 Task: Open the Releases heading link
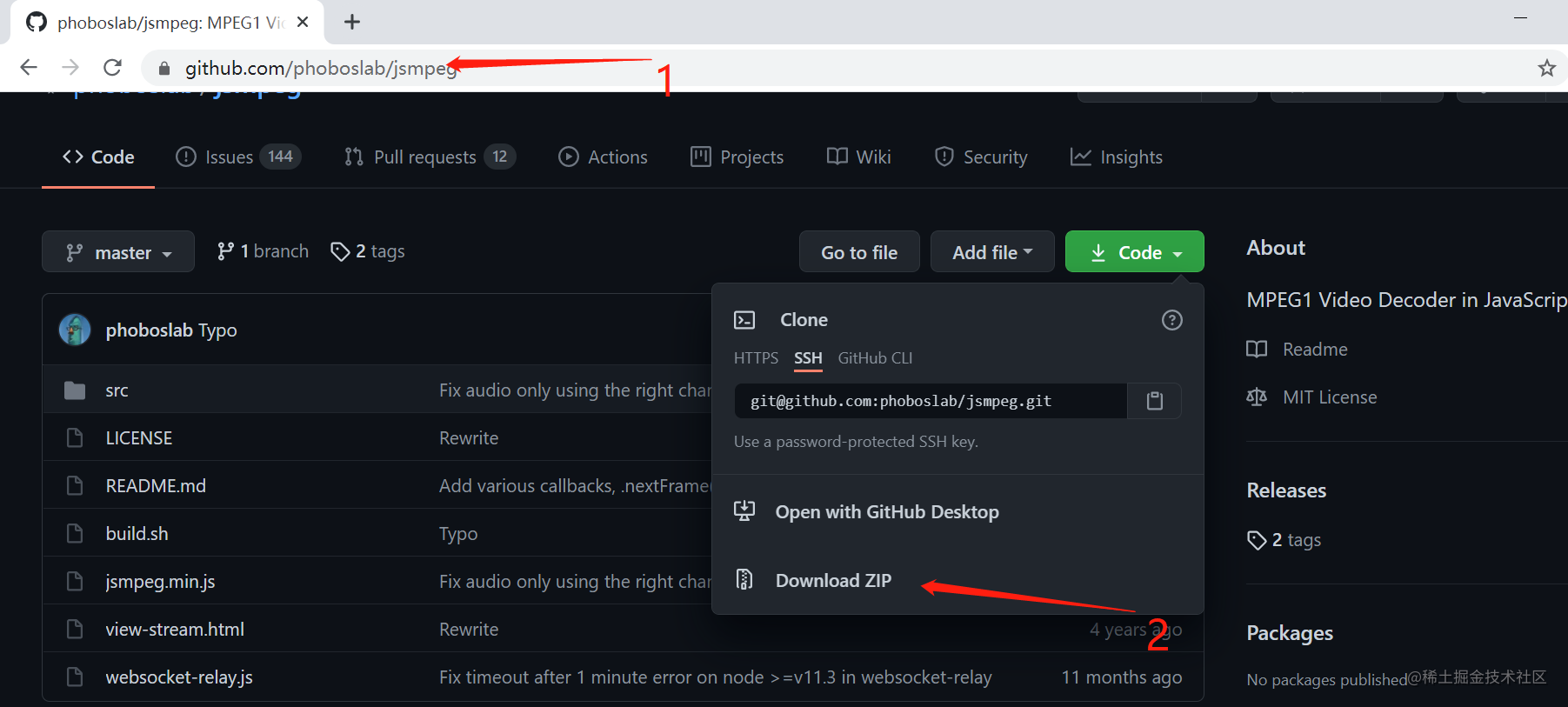click(1286, 490)
